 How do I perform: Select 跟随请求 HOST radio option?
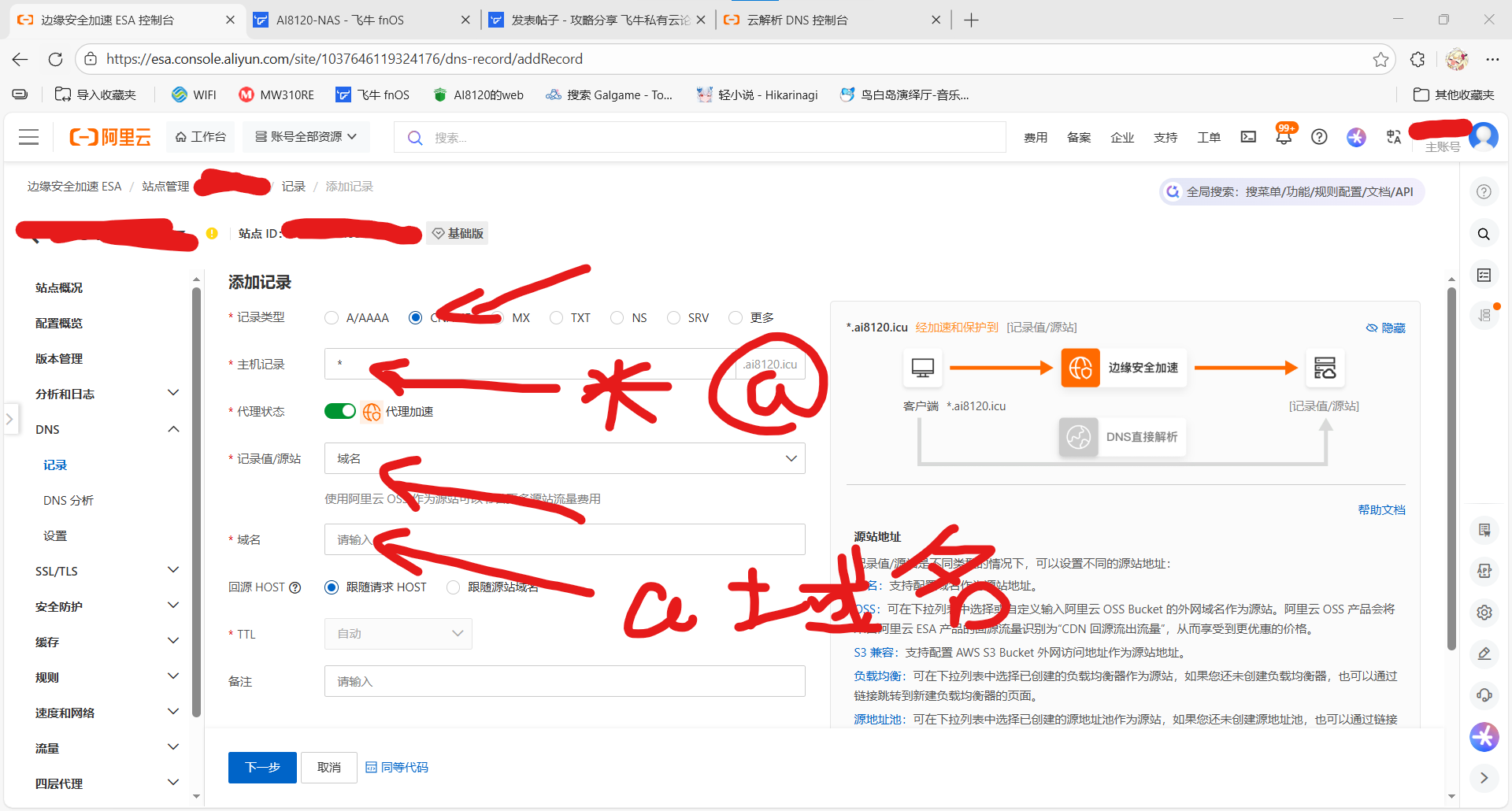[x=332, y=587]
